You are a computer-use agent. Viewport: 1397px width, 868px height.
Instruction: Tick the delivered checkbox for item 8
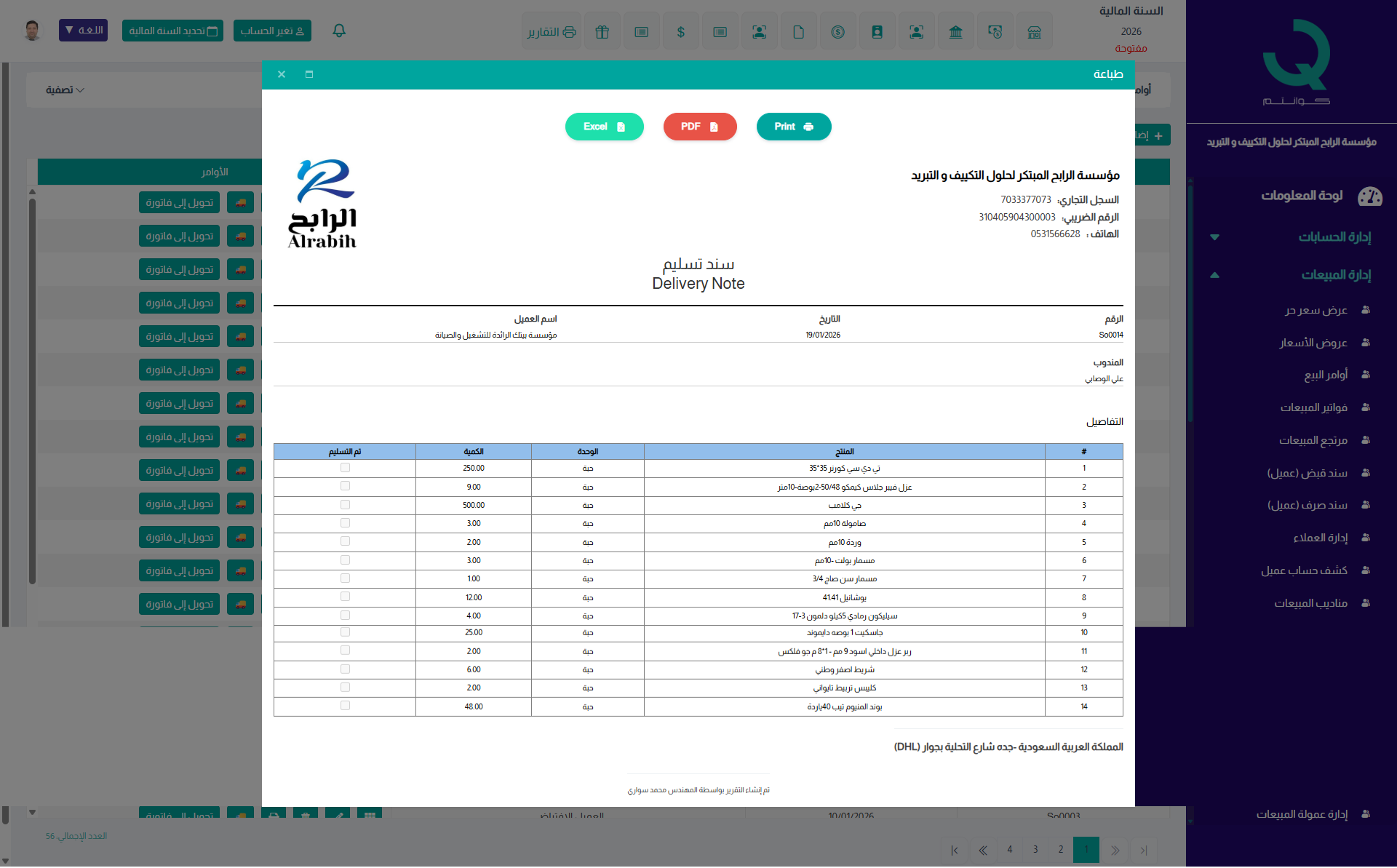click(x=345, y=597)
